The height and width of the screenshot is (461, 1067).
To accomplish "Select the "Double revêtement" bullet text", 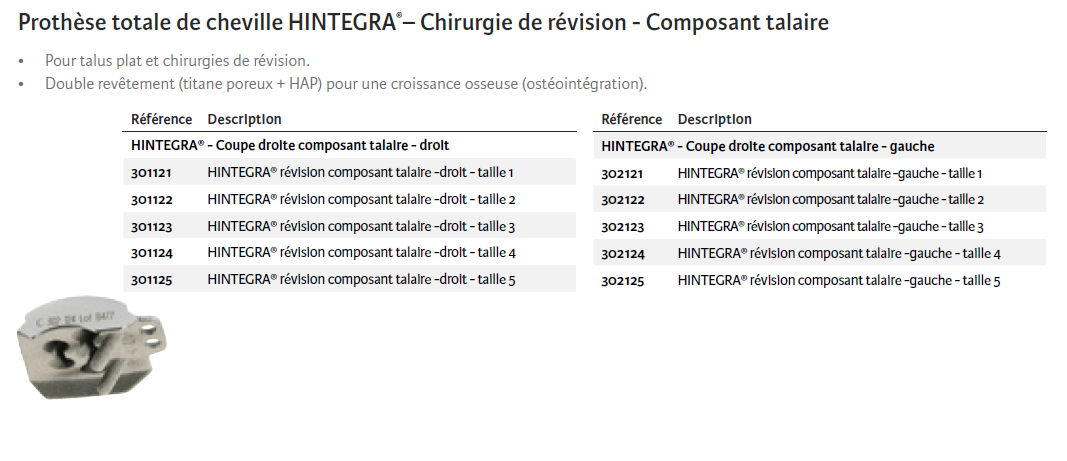I will [x=346, y=83].
